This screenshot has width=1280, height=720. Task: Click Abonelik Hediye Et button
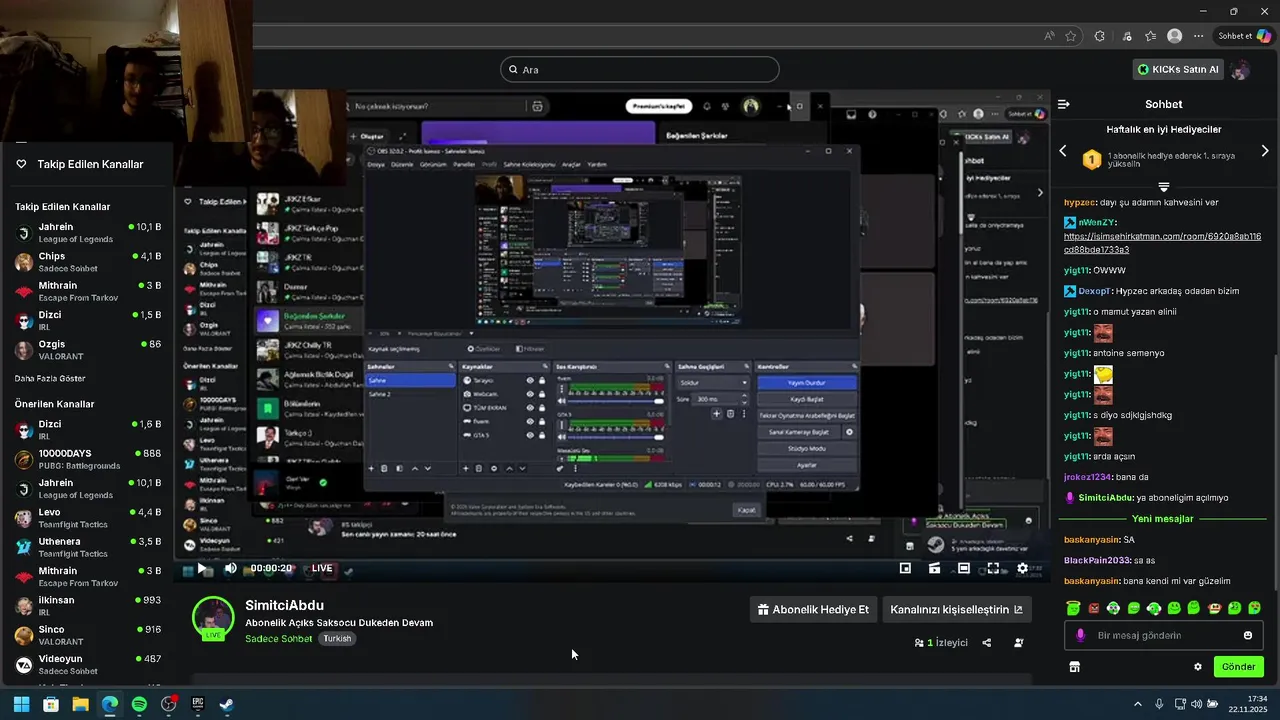click(812, 610)
